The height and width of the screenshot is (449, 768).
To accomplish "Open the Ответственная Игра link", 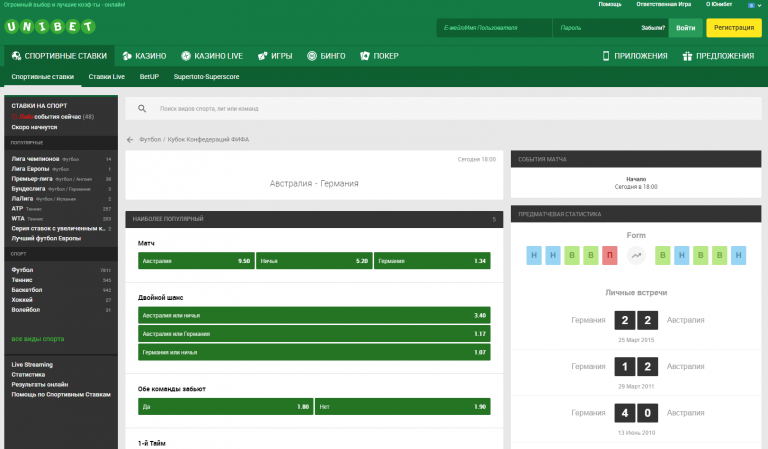I will coord(664,4).
